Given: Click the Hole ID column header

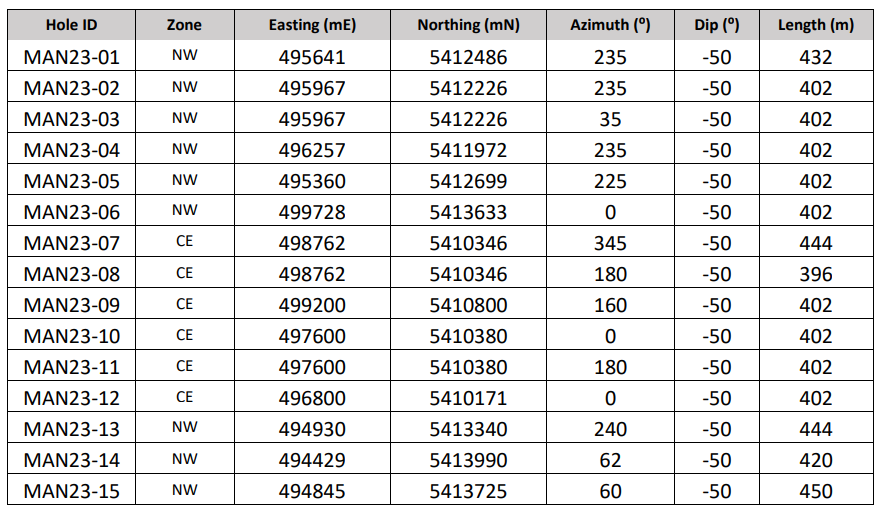Looking at the screenshot, I should tap(72, 25).
